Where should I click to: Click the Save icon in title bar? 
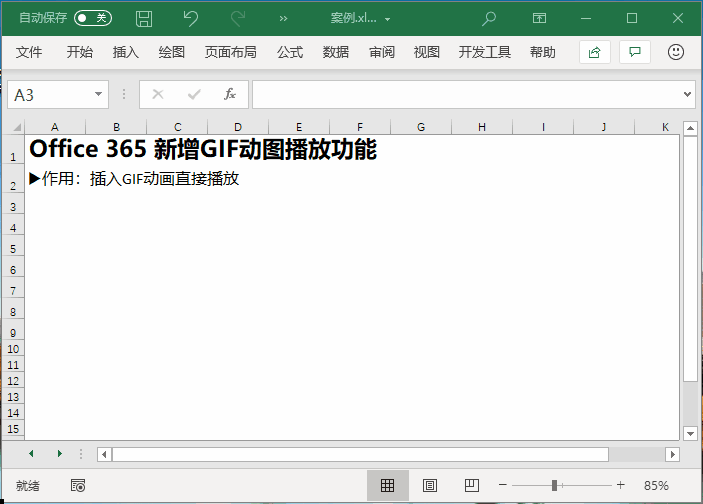[x=144, y=18]
